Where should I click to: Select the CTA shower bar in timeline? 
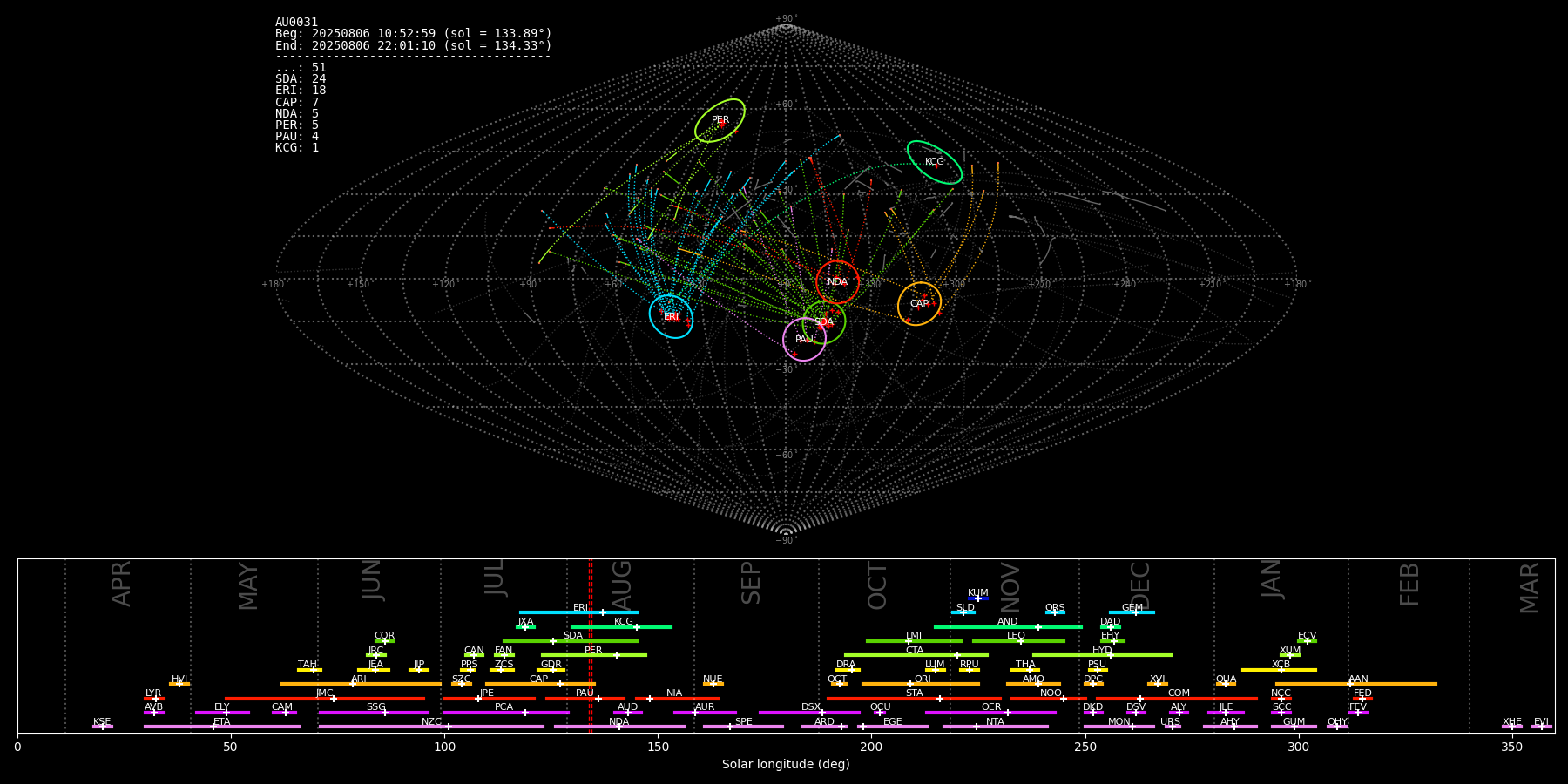916,655
